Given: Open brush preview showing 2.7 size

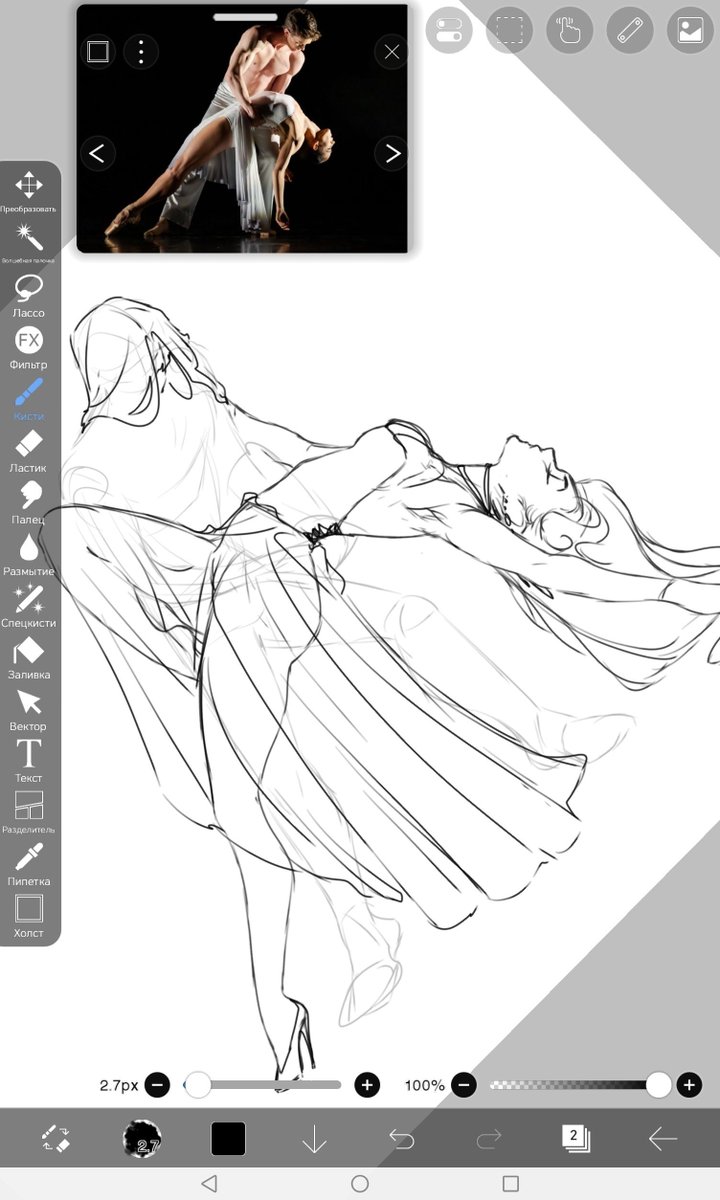Looking at the screenshot, I should point(142,1138).
